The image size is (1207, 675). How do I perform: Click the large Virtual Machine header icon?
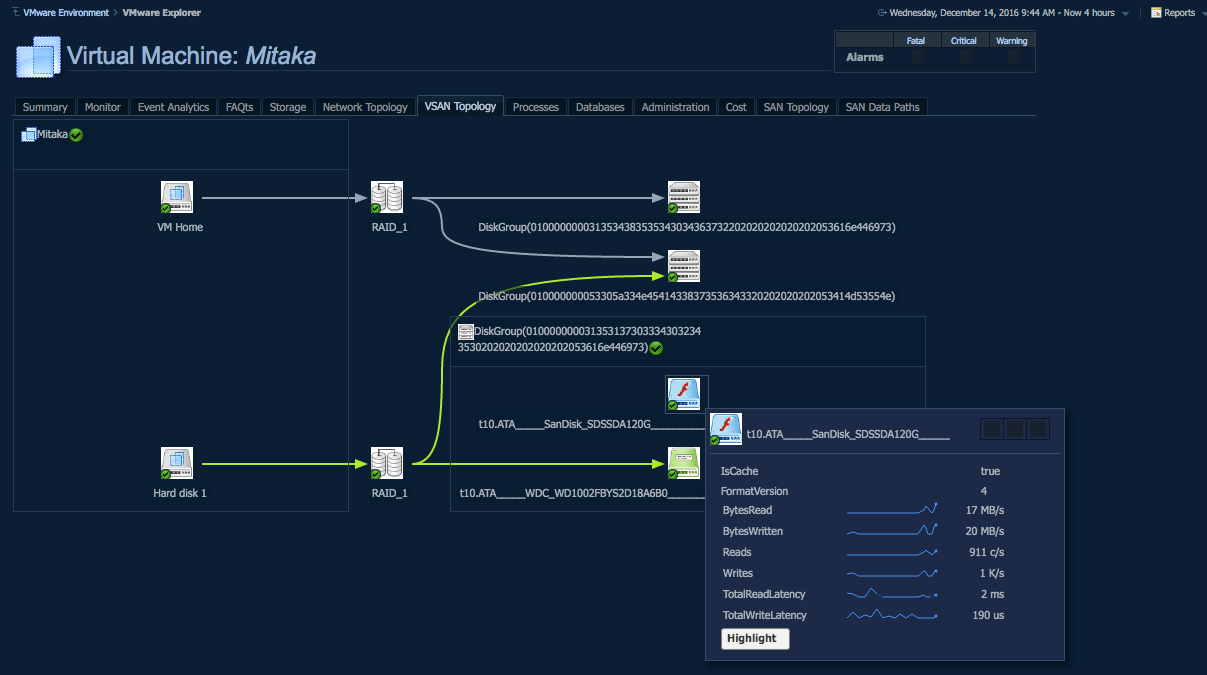38,57
